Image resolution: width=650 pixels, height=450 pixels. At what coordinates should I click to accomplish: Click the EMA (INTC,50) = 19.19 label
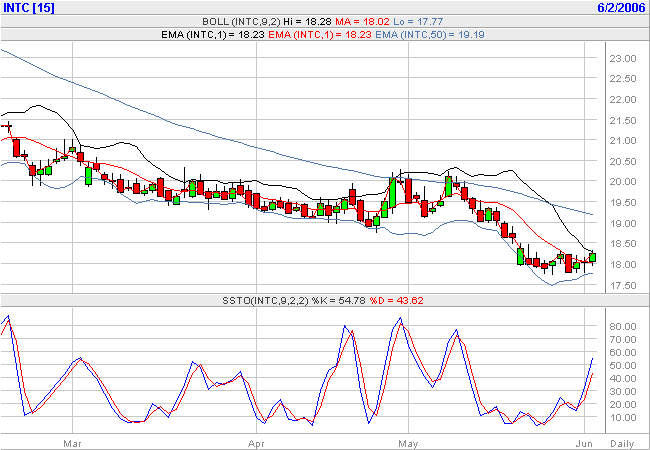click(x=429, y=35)
